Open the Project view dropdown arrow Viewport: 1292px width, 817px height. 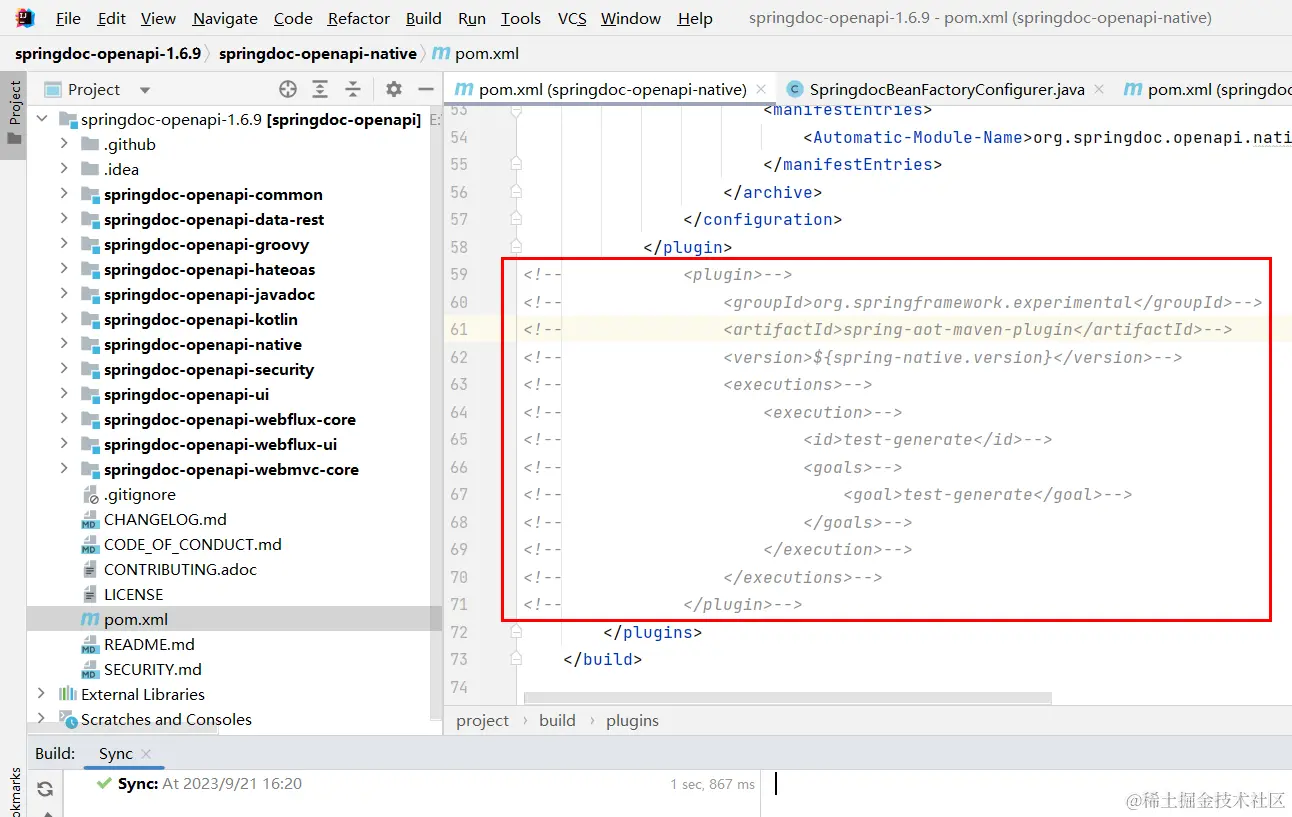pyautogui.click(x=145, y=90)
